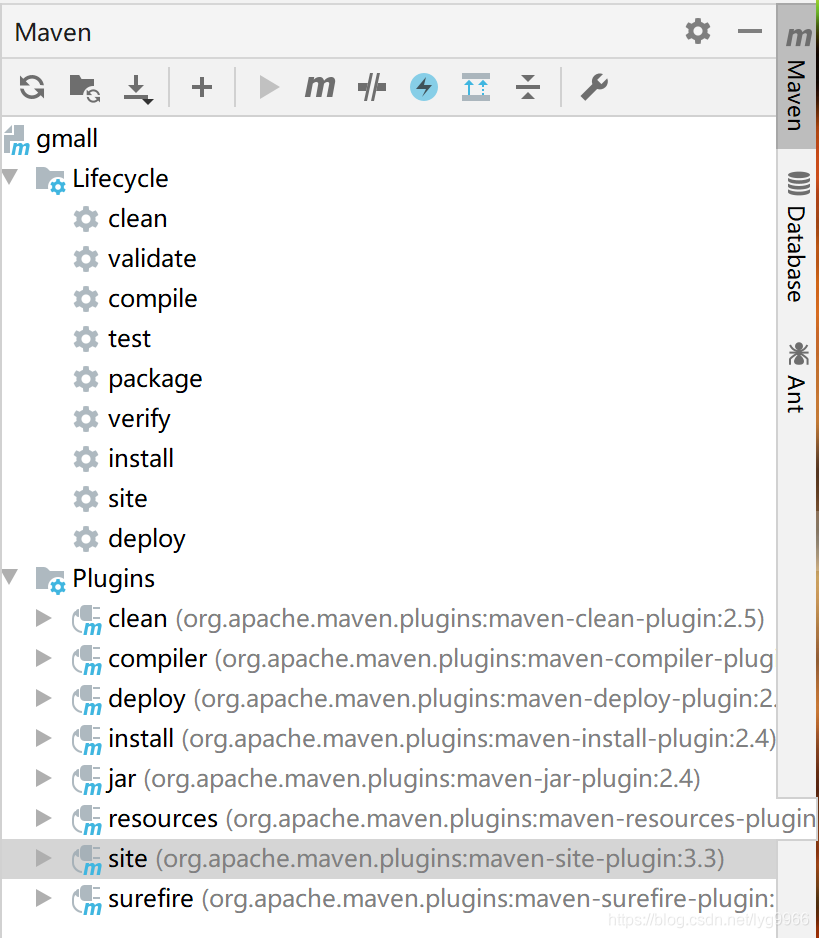Open Ant side tab
The image size is (819, 938).
(x=797, y=377)
